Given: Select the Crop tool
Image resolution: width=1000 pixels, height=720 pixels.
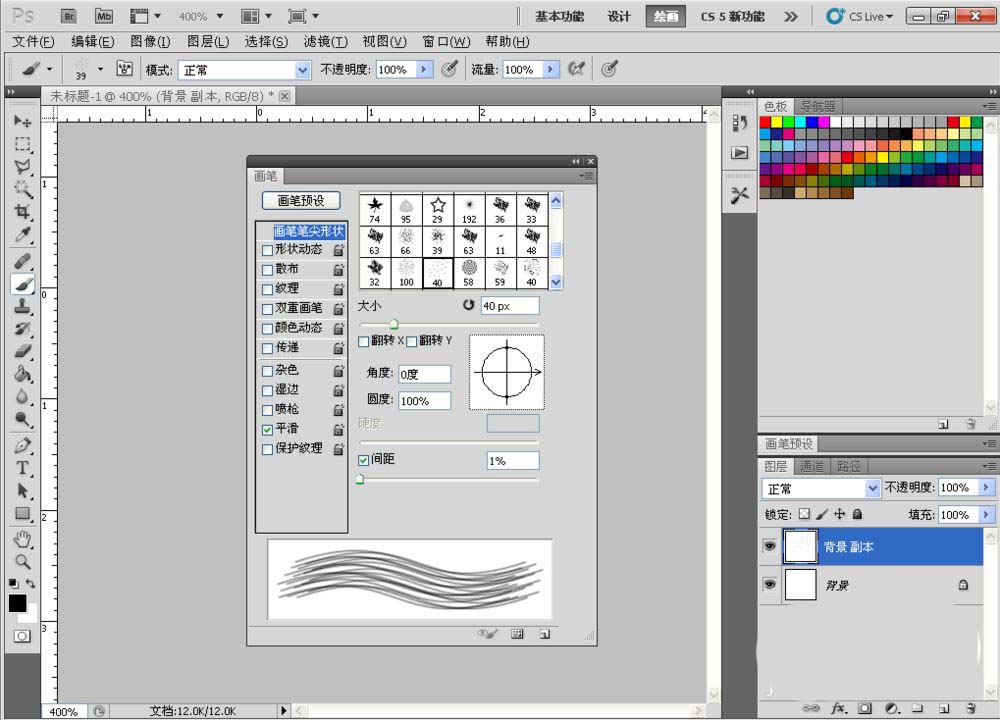Looking at the screenshot, I should pos(22,212).
